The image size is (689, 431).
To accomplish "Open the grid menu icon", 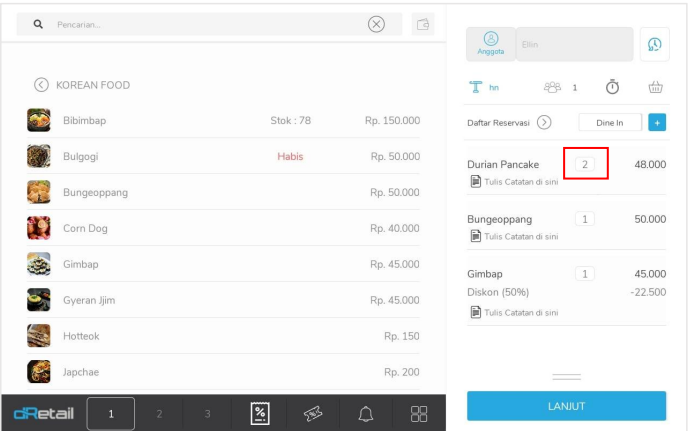I will tap(419, 413).
